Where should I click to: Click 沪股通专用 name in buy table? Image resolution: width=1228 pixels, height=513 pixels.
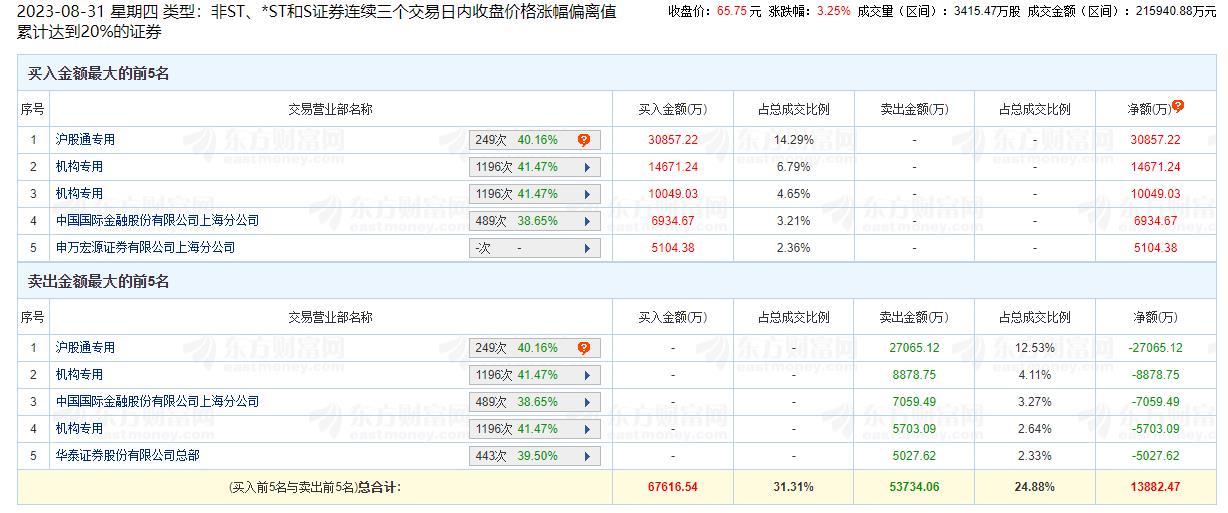point(85,140)
